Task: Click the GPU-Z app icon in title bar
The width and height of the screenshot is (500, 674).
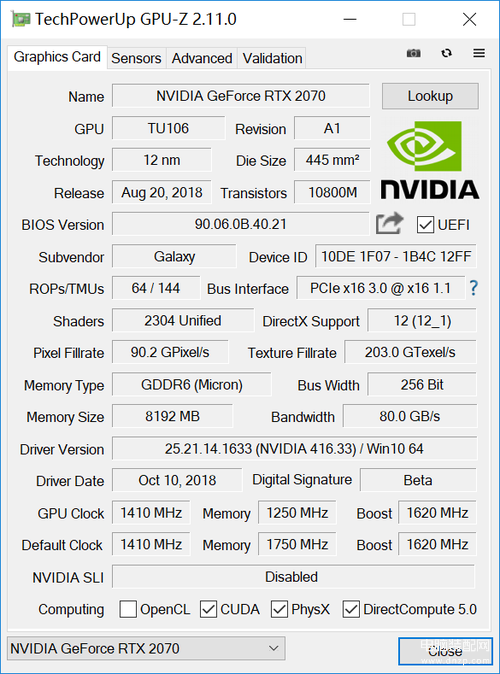Action: pyautogui.click(x=21, y=19)
